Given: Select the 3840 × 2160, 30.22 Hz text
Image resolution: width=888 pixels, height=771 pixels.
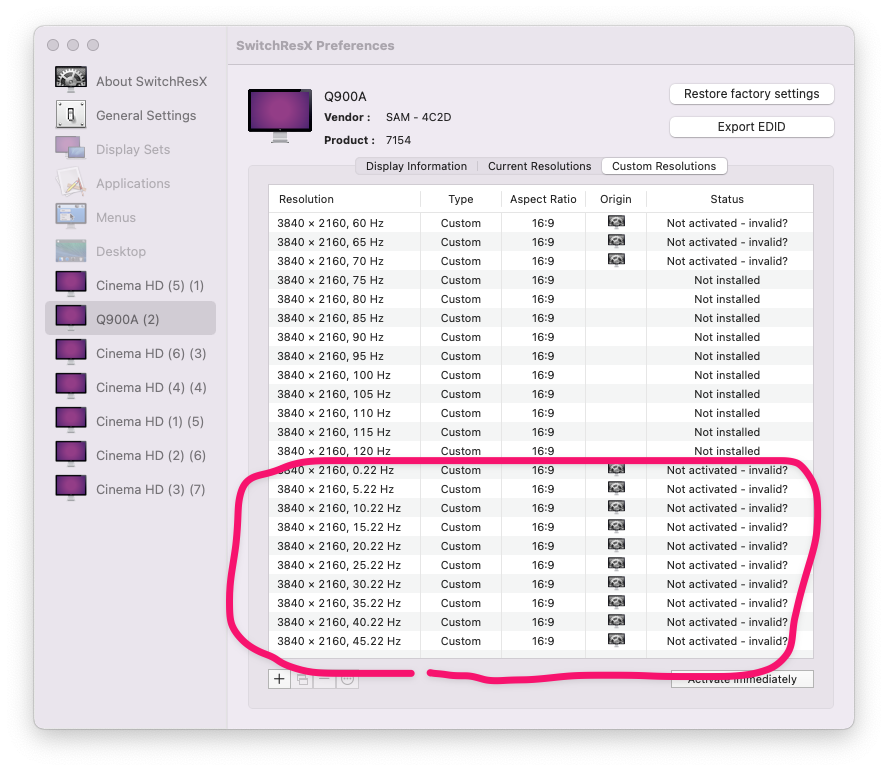Looking at the screenshot, I should point(339,584).
